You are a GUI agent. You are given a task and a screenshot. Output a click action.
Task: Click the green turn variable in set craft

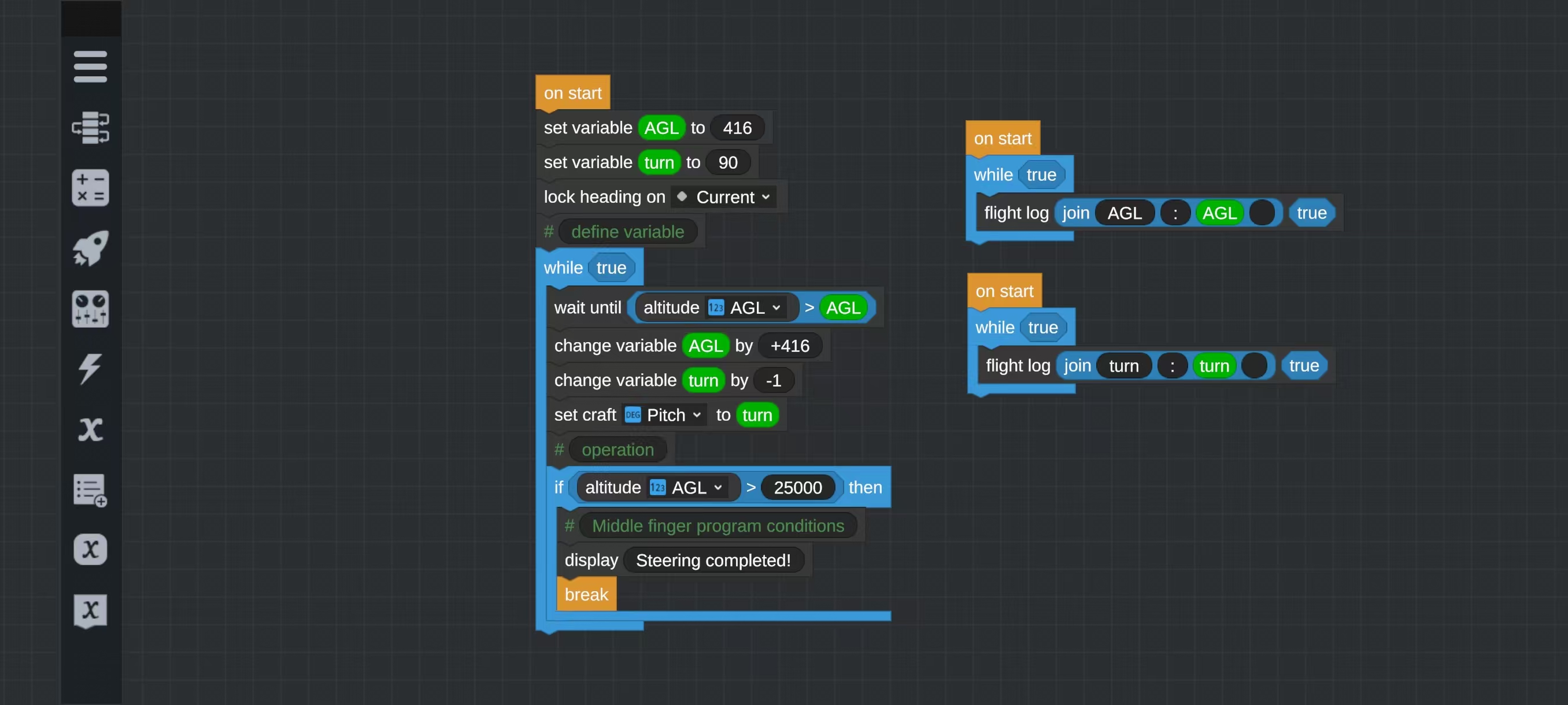point(757,415)
